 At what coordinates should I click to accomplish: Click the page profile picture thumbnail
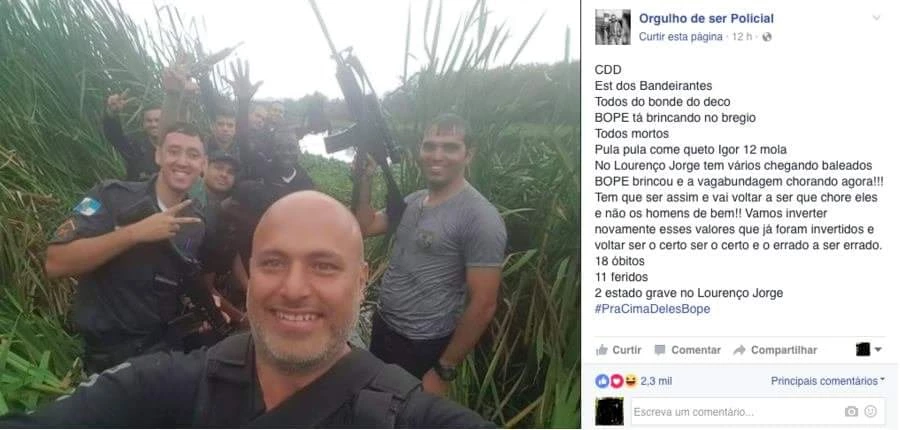click(612, 27)
